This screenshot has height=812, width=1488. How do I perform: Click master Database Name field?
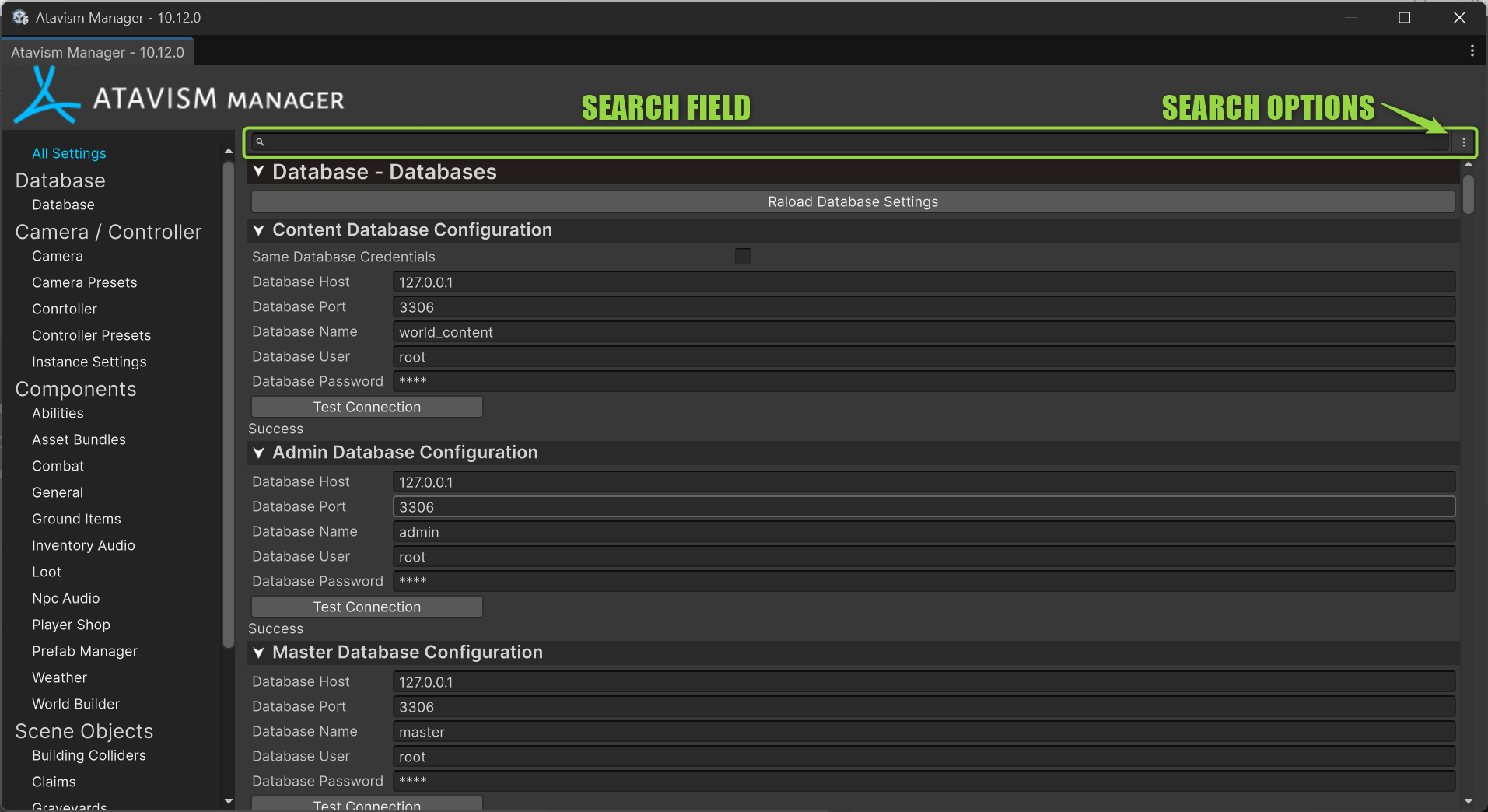(x=924, y=731)
